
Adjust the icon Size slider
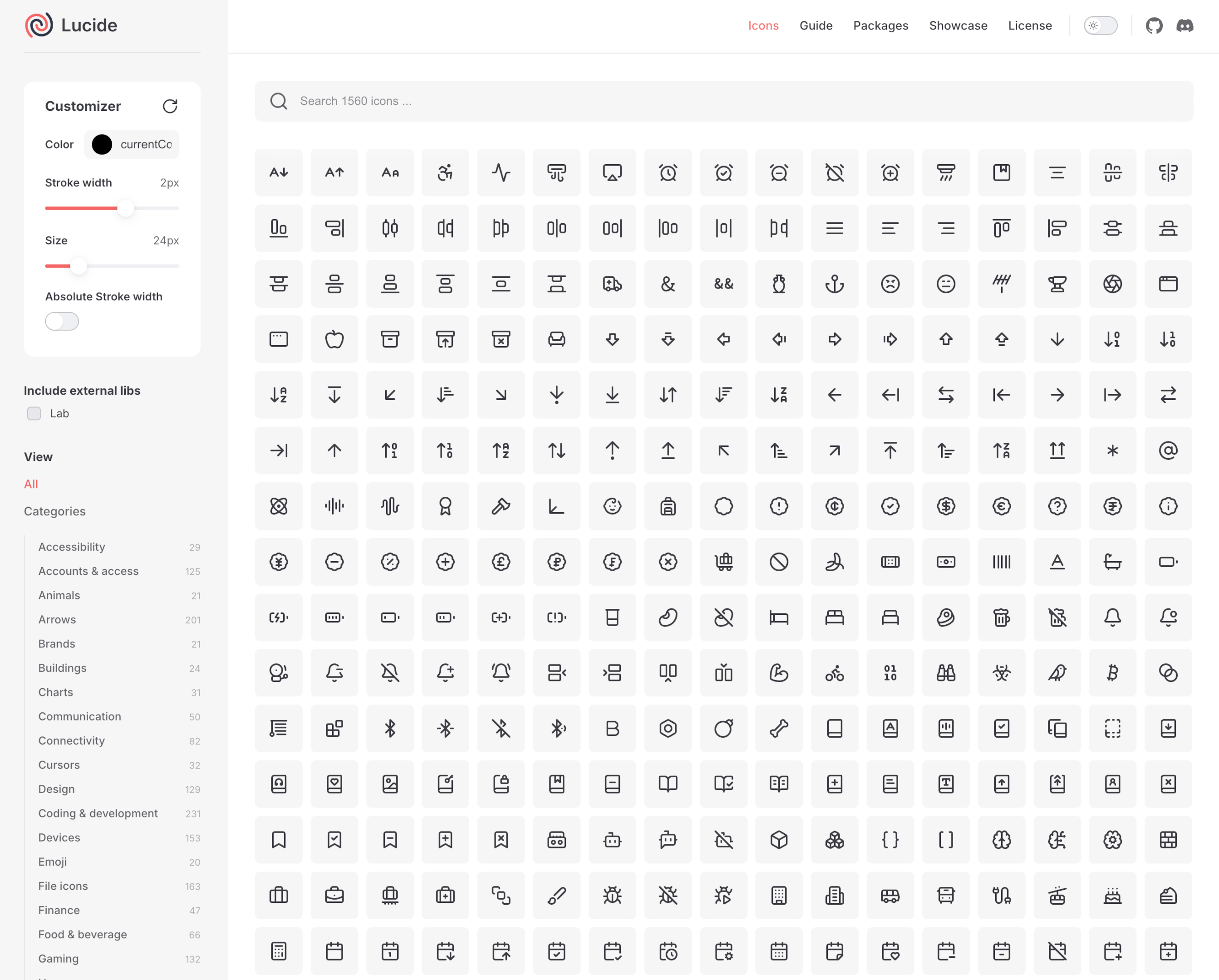(78, 266)
